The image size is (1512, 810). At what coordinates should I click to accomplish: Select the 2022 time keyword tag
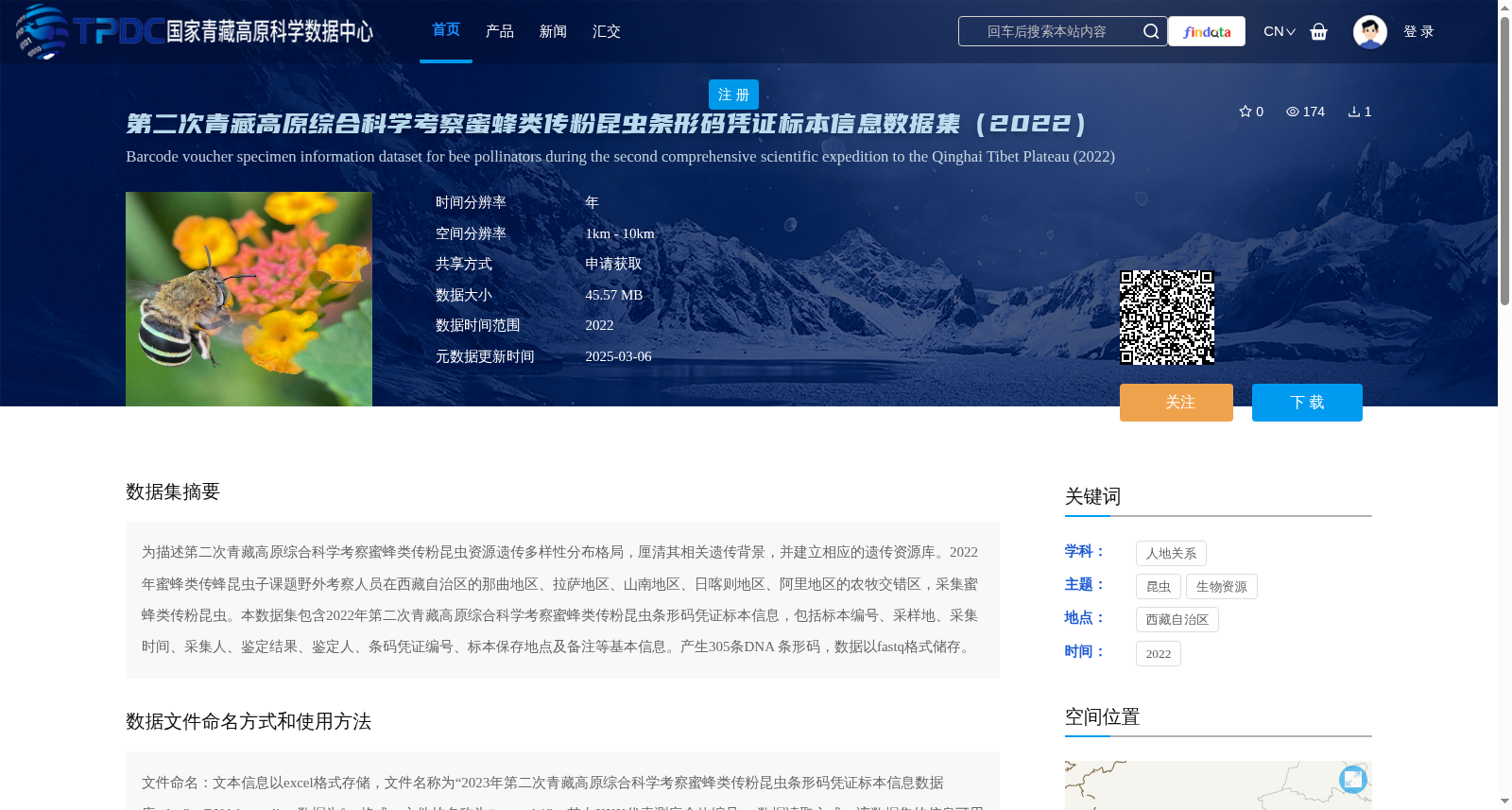coord(1159,654)
